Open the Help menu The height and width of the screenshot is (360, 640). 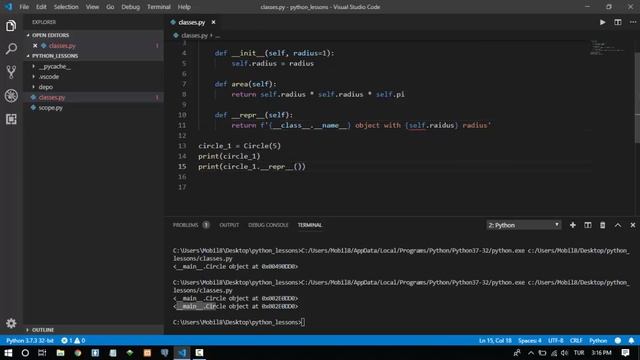pos(184,7)
